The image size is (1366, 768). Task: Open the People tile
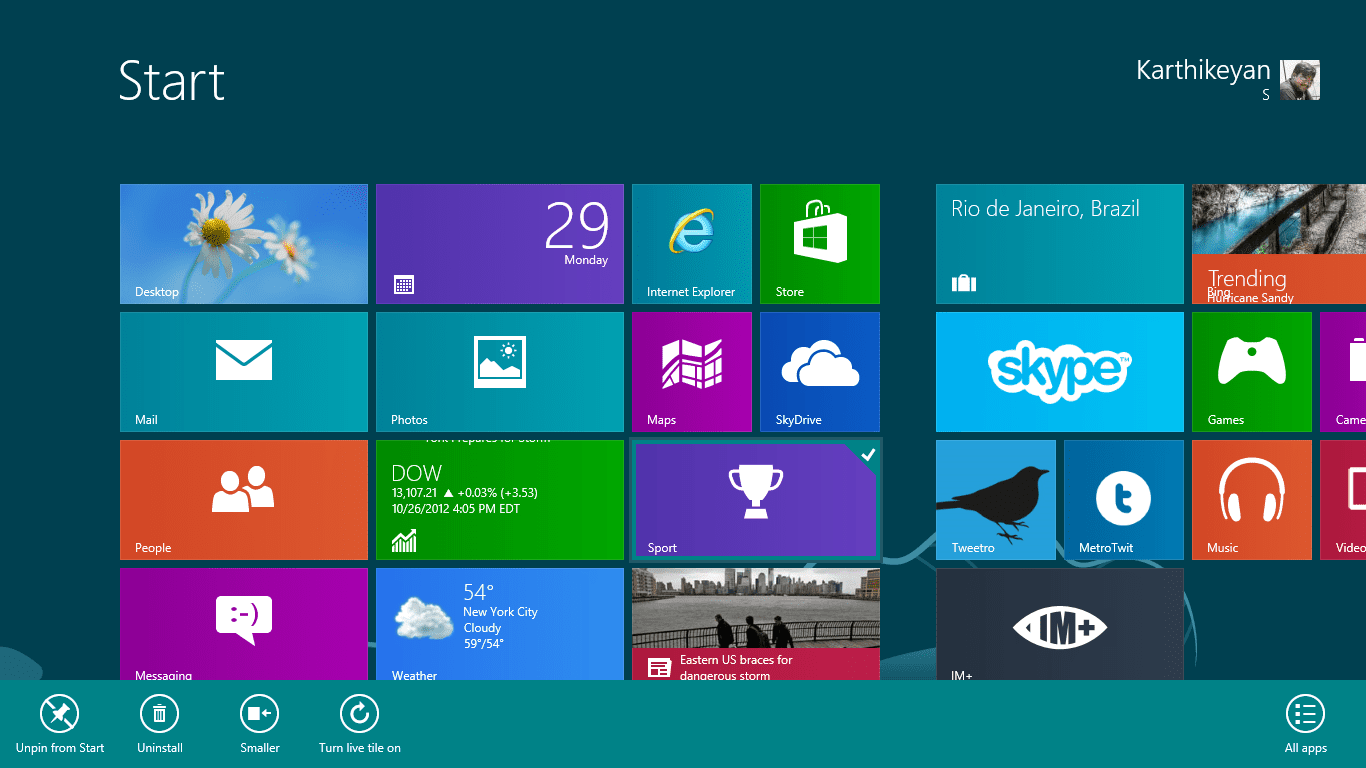tap(244, 500)
